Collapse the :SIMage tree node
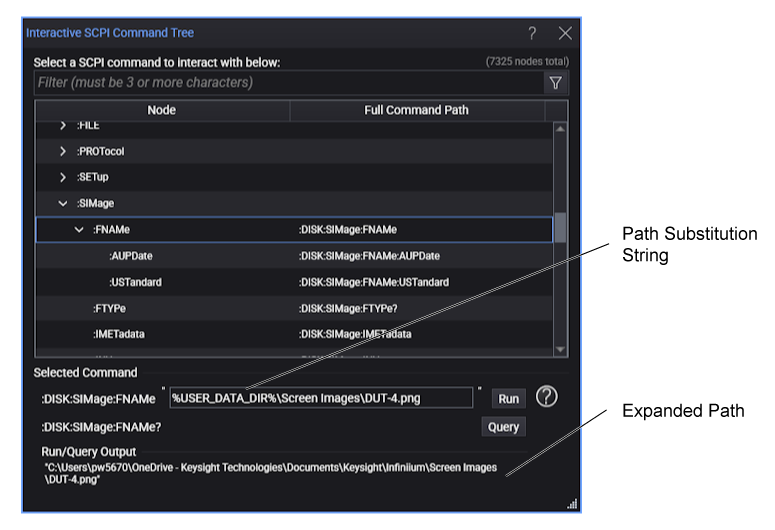This screenshot has width=775, height=530. pos(63,204)
